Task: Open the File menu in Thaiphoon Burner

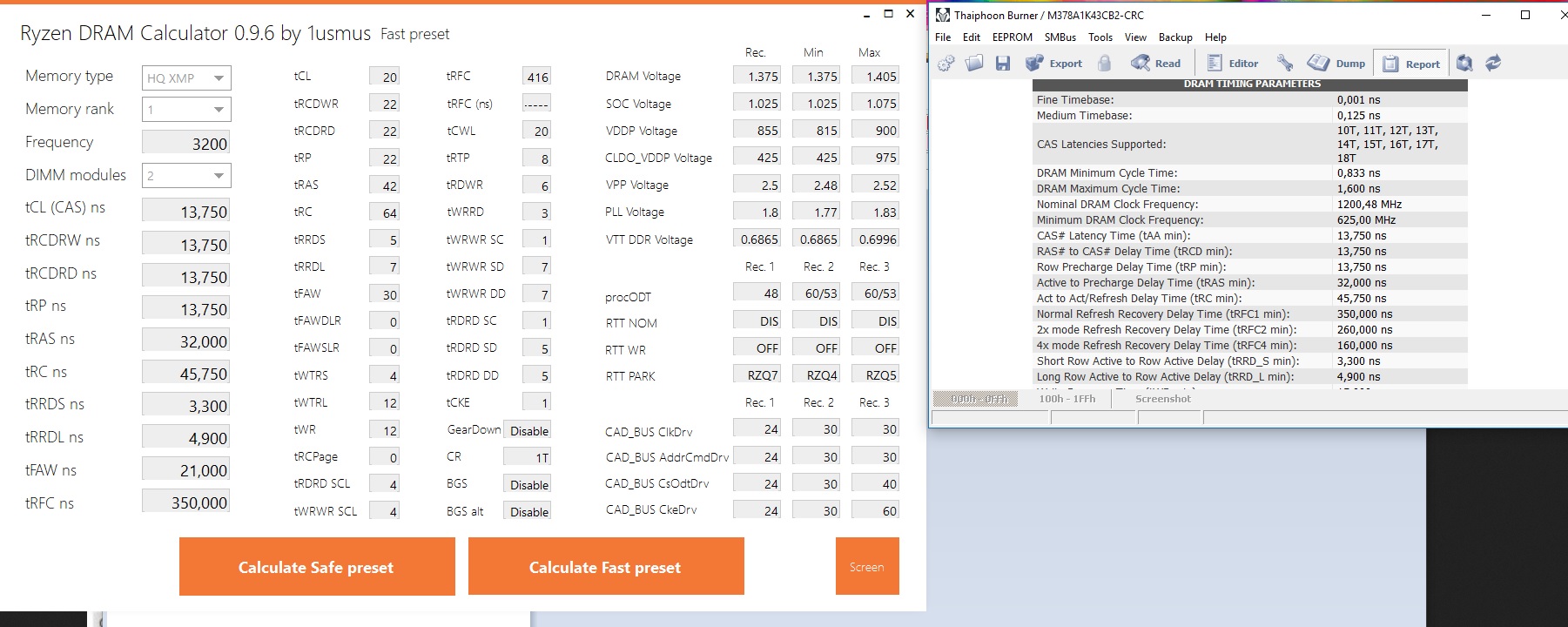Action: coord(943,37)
